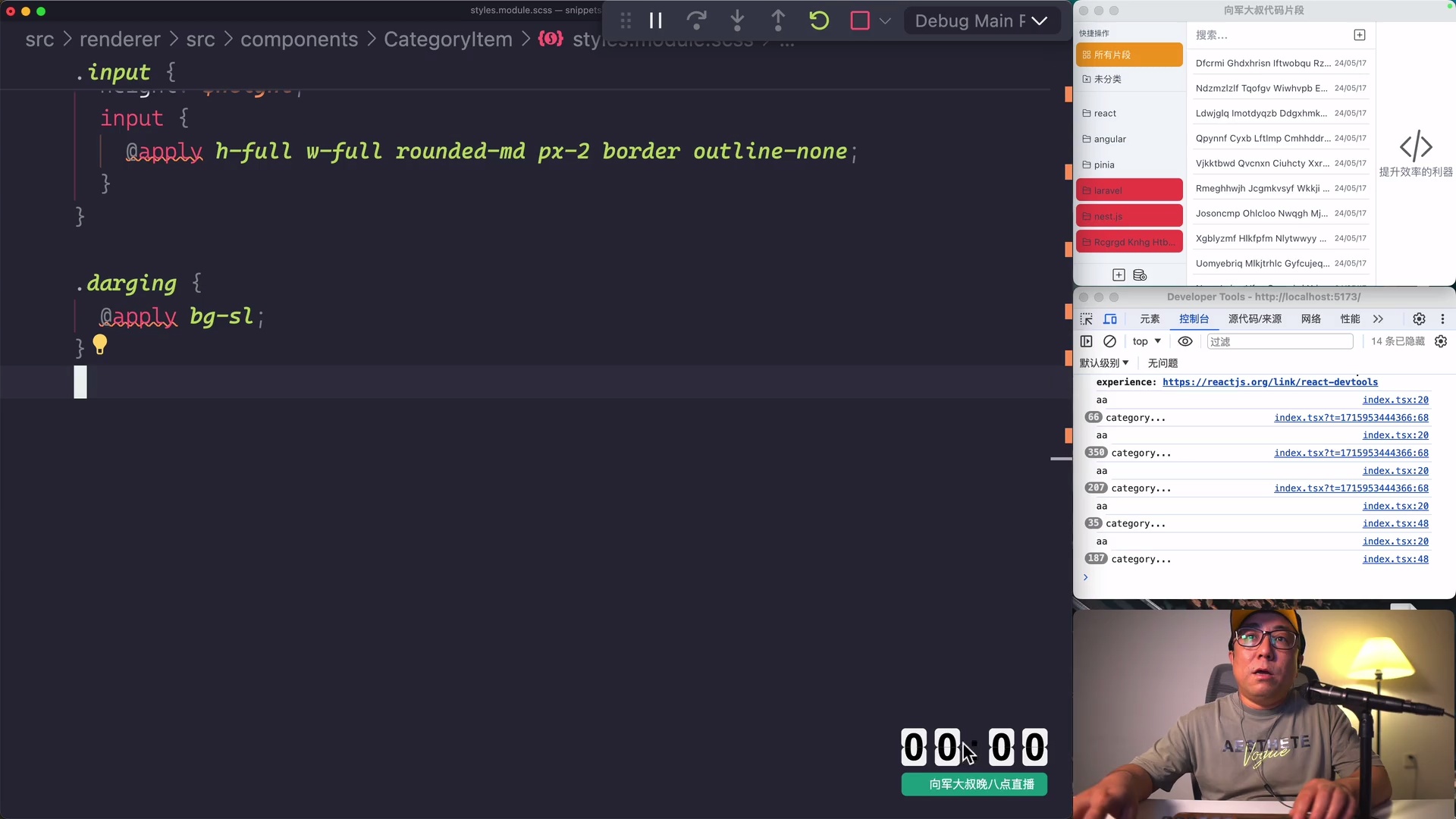The width and height of the screenshot is (1456, 819).
Task: Open the 默认级别 log level dropdown
Action: (x=1104, y=363)
